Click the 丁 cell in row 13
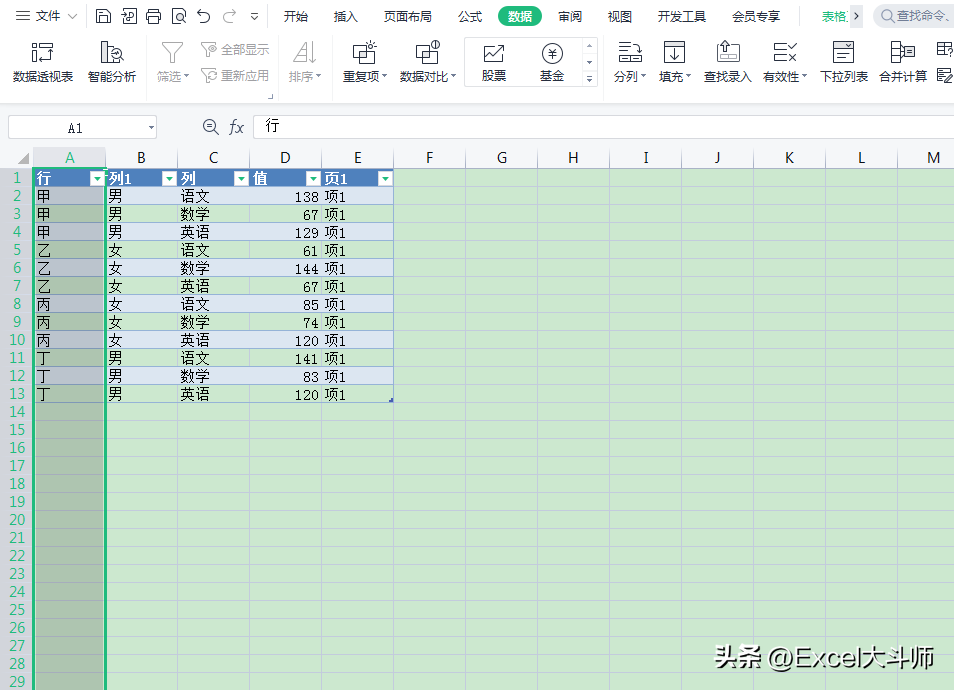Screen dimensions: 954x690 pyautogui.click(x=69, y=394)
